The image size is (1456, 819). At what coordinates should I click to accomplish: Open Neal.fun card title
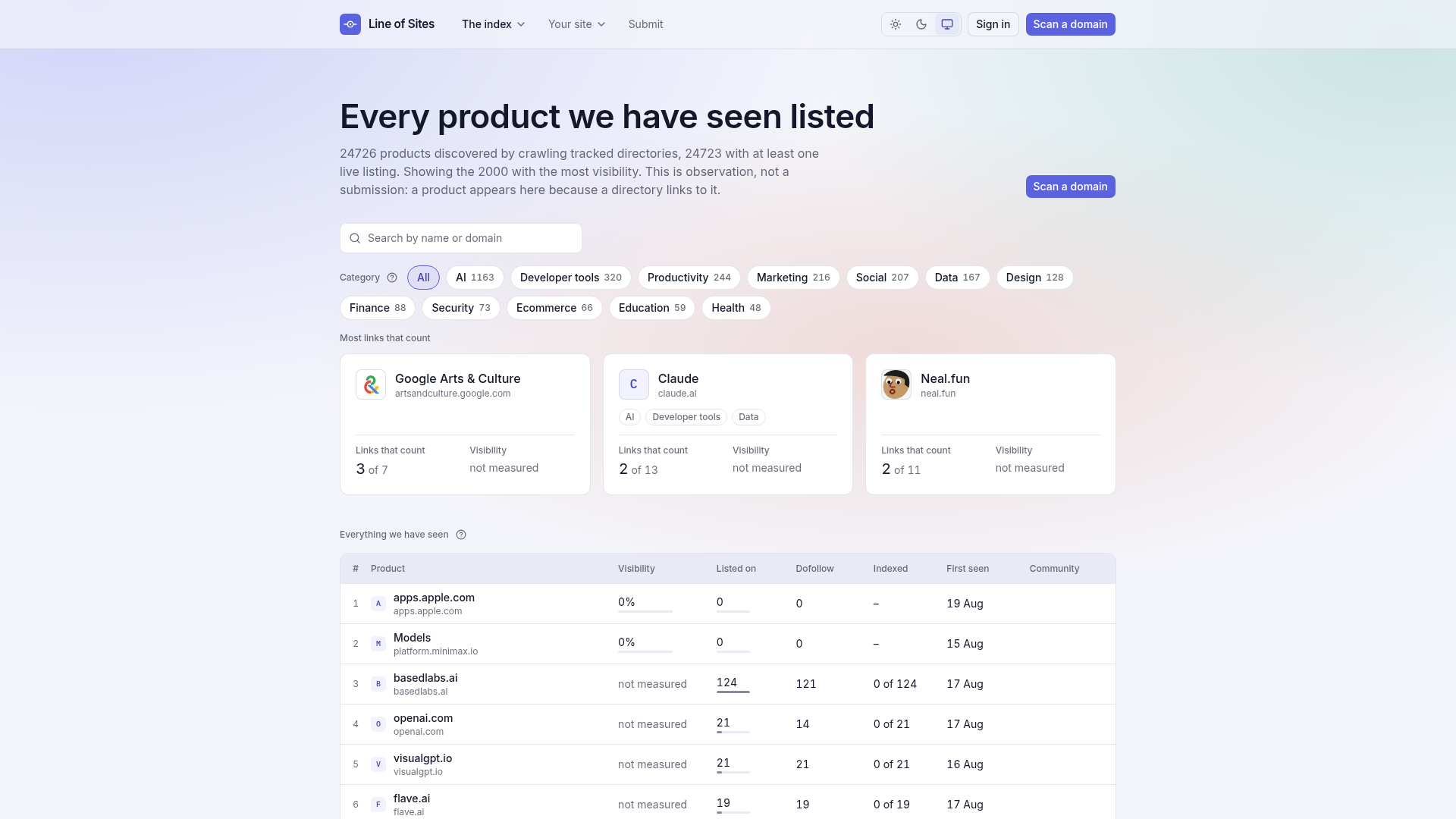[x=946, y=378]
